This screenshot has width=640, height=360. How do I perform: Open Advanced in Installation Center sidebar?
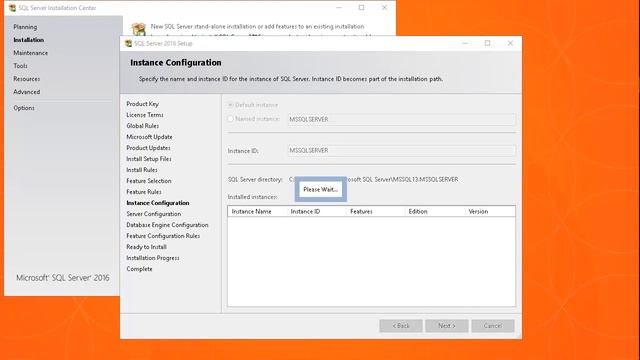coord(27,92)
